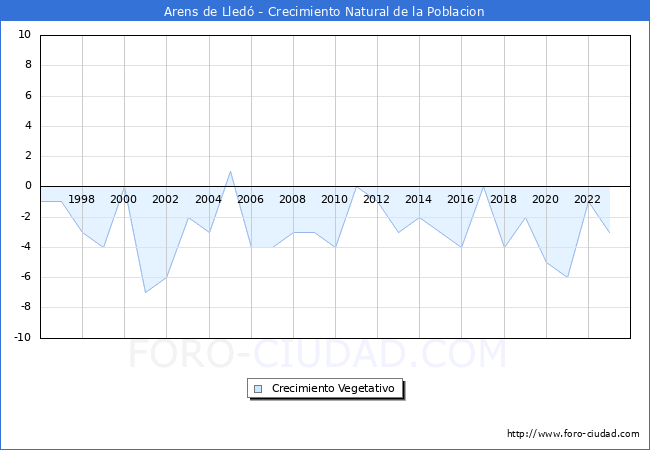Click the y-axis value -8
Screen dimensions: 650x450
click(x=26, y=307)
